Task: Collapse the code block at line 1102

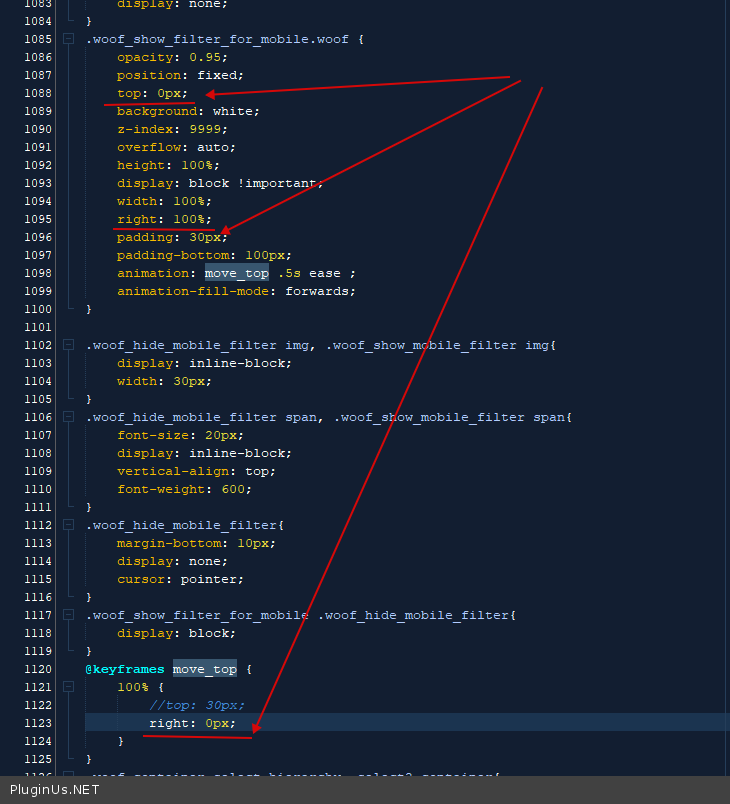Action: 68,345
